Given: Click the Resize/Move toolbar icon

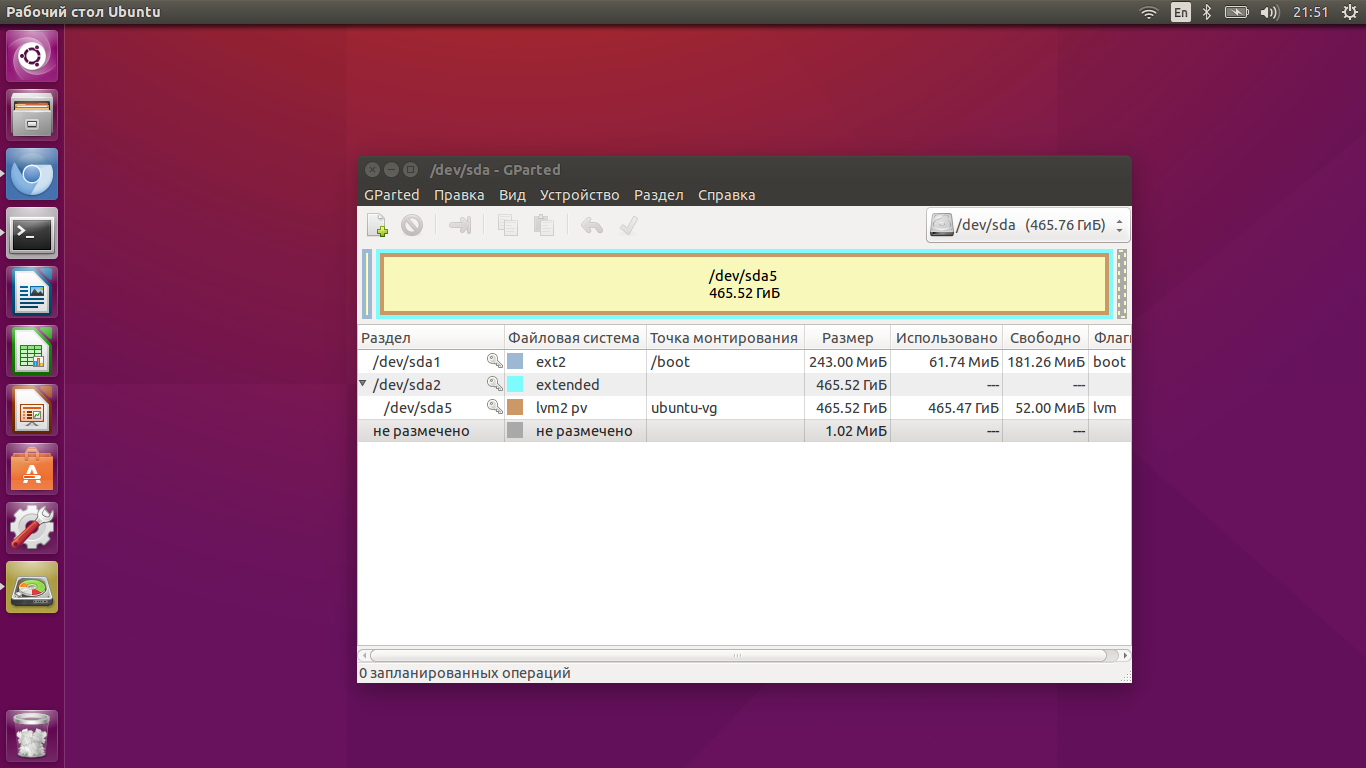Looking at the screenshot, I should (460, 225).
